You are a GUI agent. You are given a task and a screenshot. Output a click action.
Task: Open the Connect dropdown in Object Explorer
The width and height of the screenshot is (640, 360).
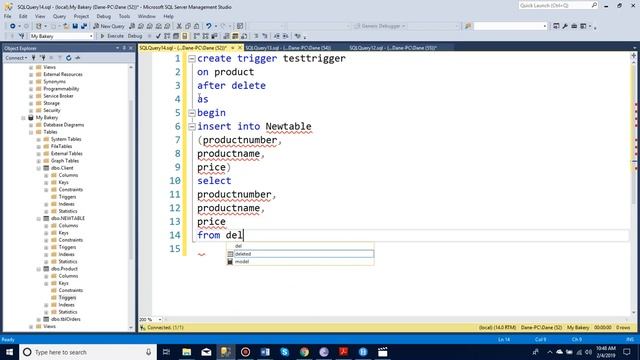click(x=16, y=58)
